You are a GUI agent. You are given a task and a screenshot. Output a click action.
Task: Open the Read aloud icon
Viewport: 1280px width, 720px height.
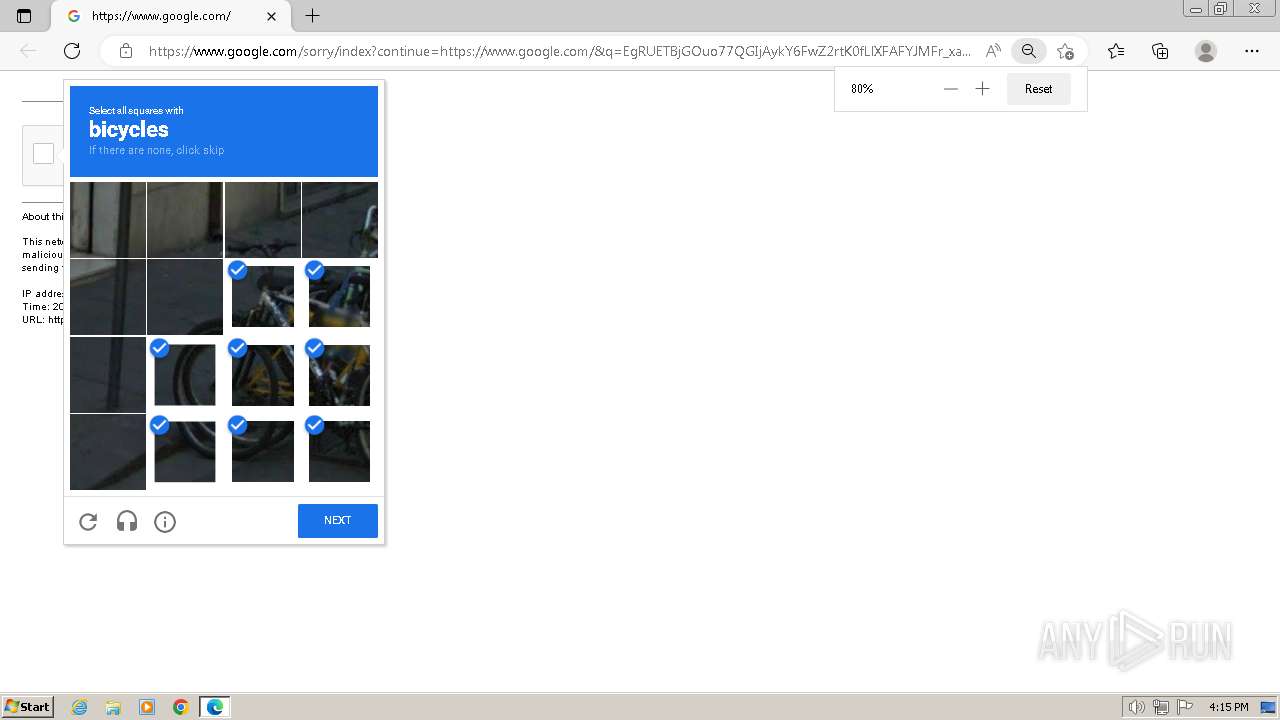993,51
